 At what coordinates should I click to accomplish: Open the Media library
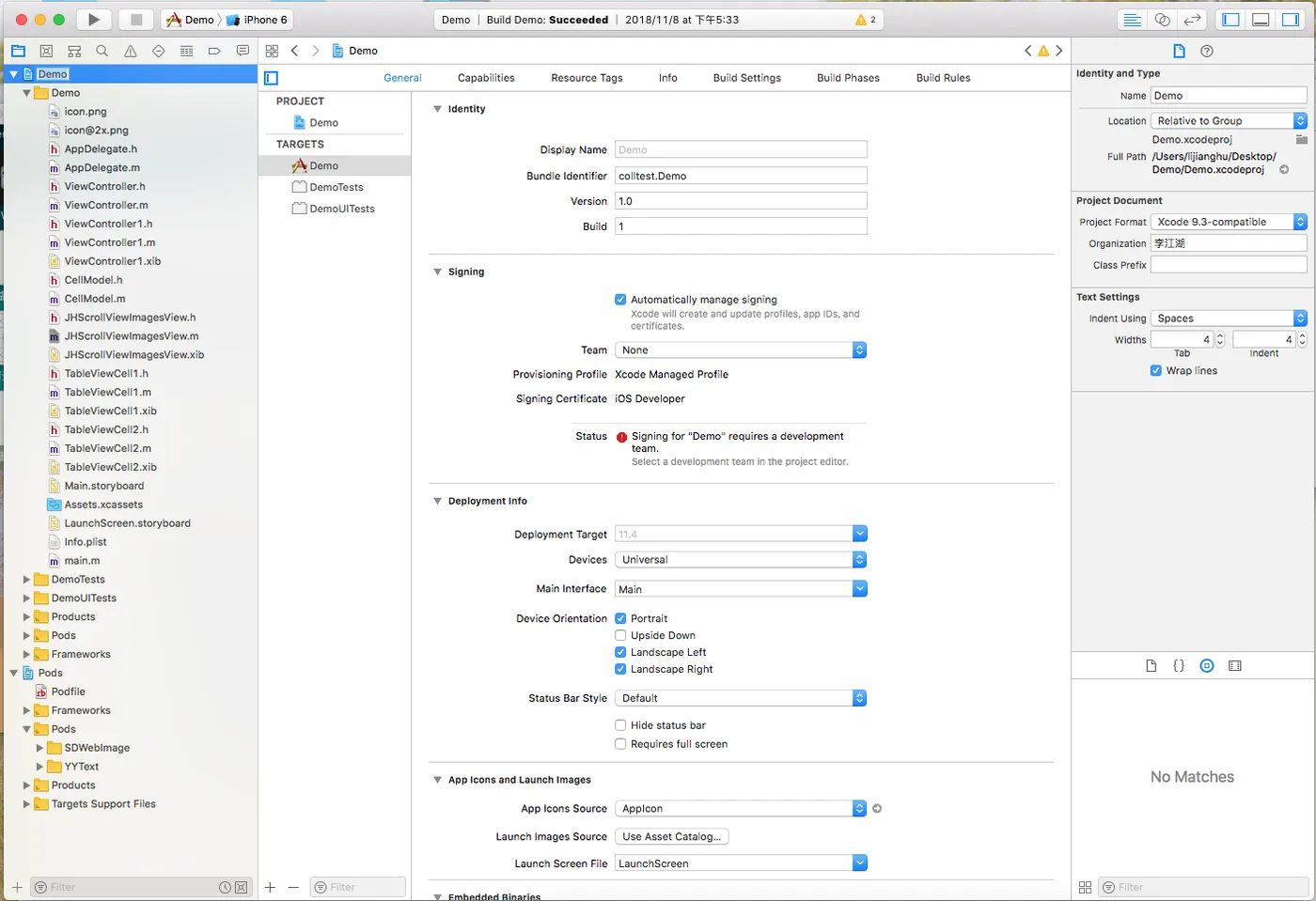(x=1235, y=665)
